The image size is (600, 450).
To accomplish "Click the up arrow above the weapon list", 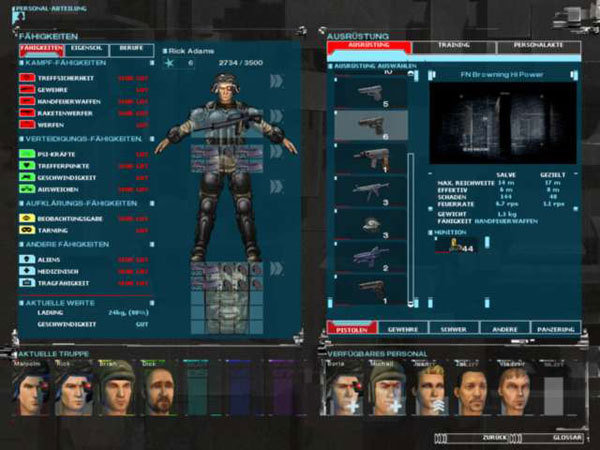I will coord(411,74).
